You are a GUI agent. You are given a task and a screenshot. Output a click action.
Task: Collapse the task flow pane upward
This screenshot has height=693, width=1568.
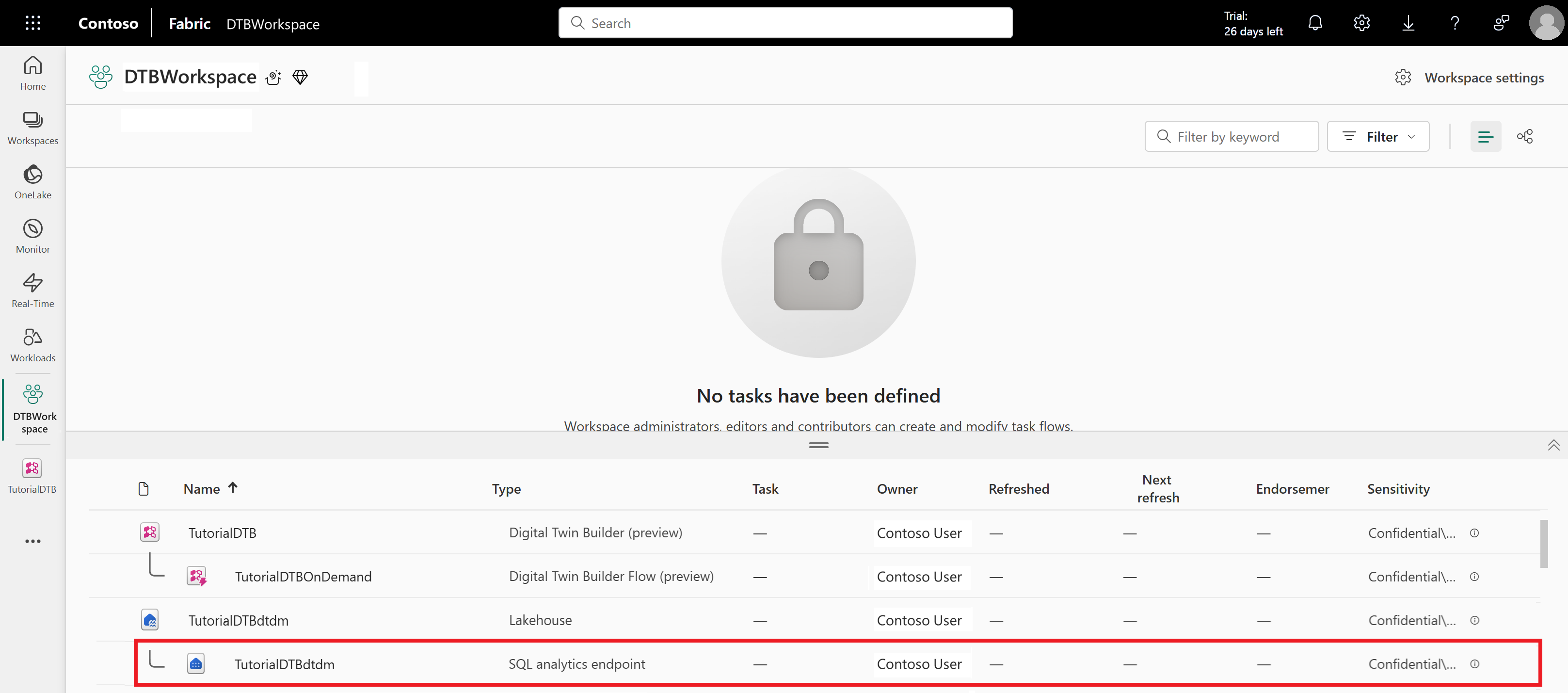point(1554,445)
